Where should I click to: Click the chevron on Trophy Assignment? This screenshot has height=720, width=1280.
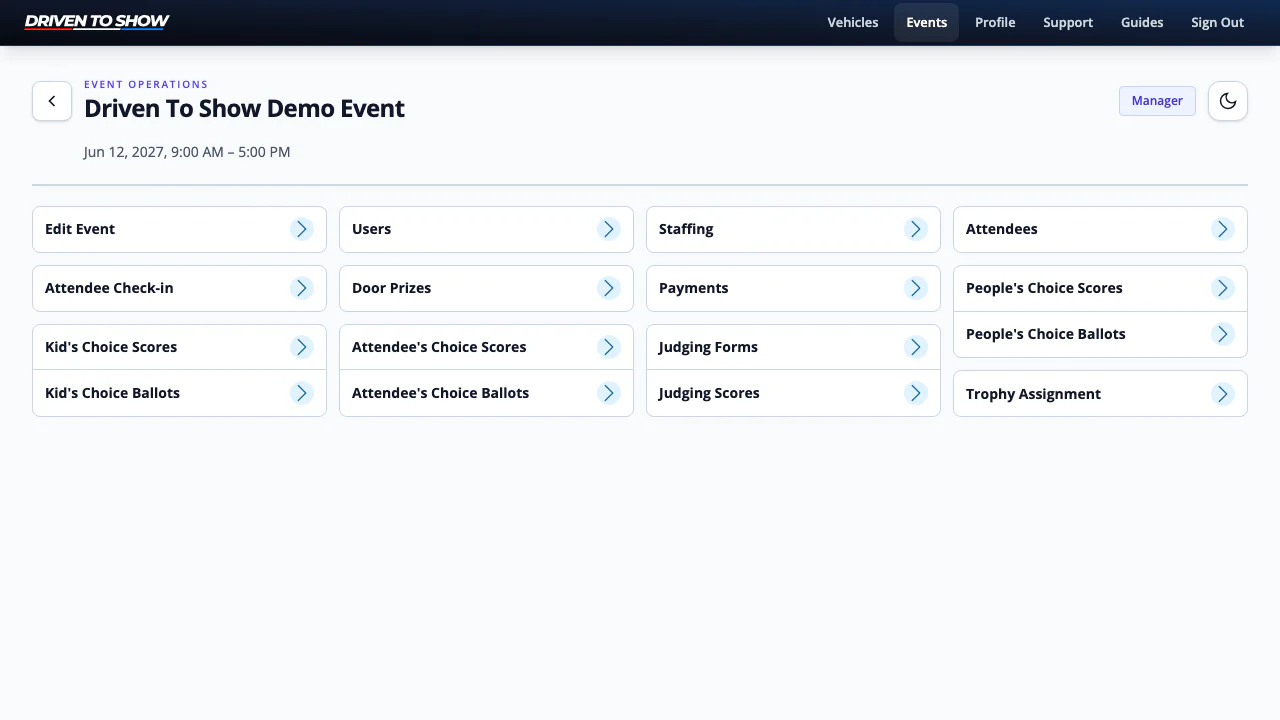(x=1223, y=394)
